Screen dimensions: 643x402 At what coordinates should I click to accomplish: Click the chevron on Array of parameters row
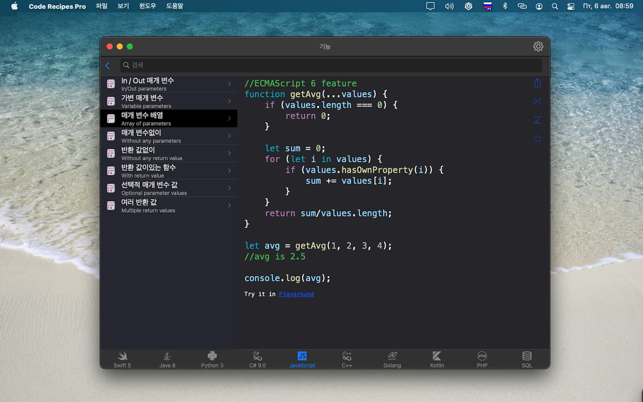coord(229,119)
